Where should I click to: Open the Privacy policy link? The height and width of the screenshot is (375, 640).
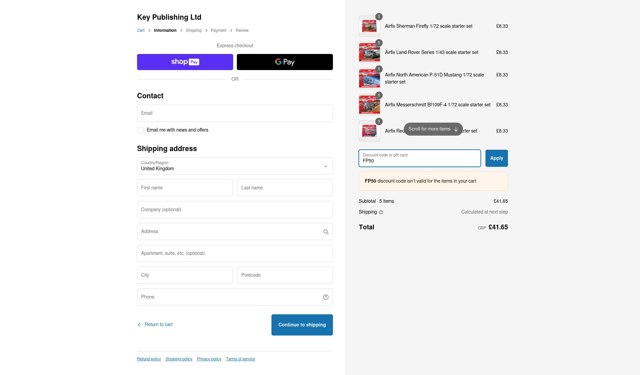click(x=209, y=359)
